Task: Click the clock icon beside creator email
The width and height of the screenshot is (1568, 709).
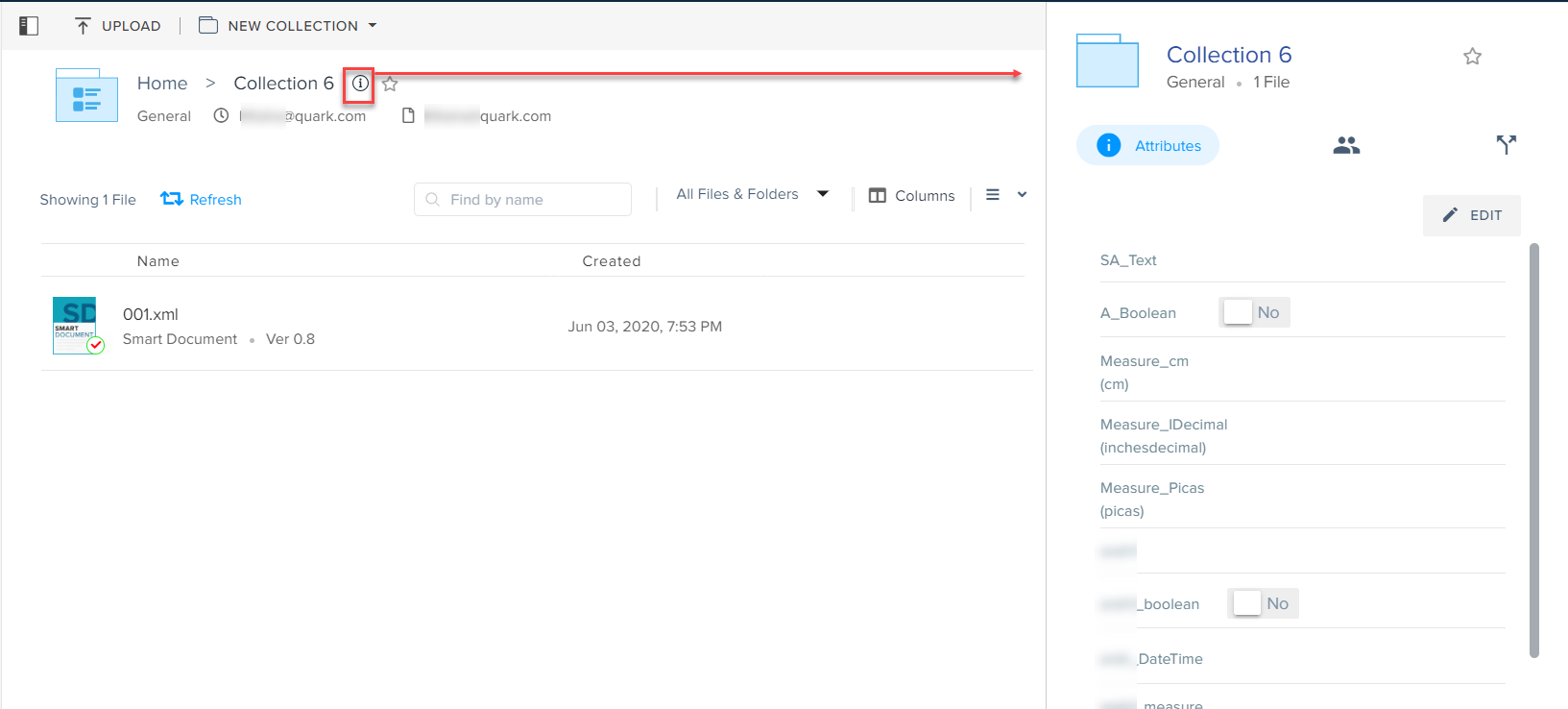Action: point(221,115)
